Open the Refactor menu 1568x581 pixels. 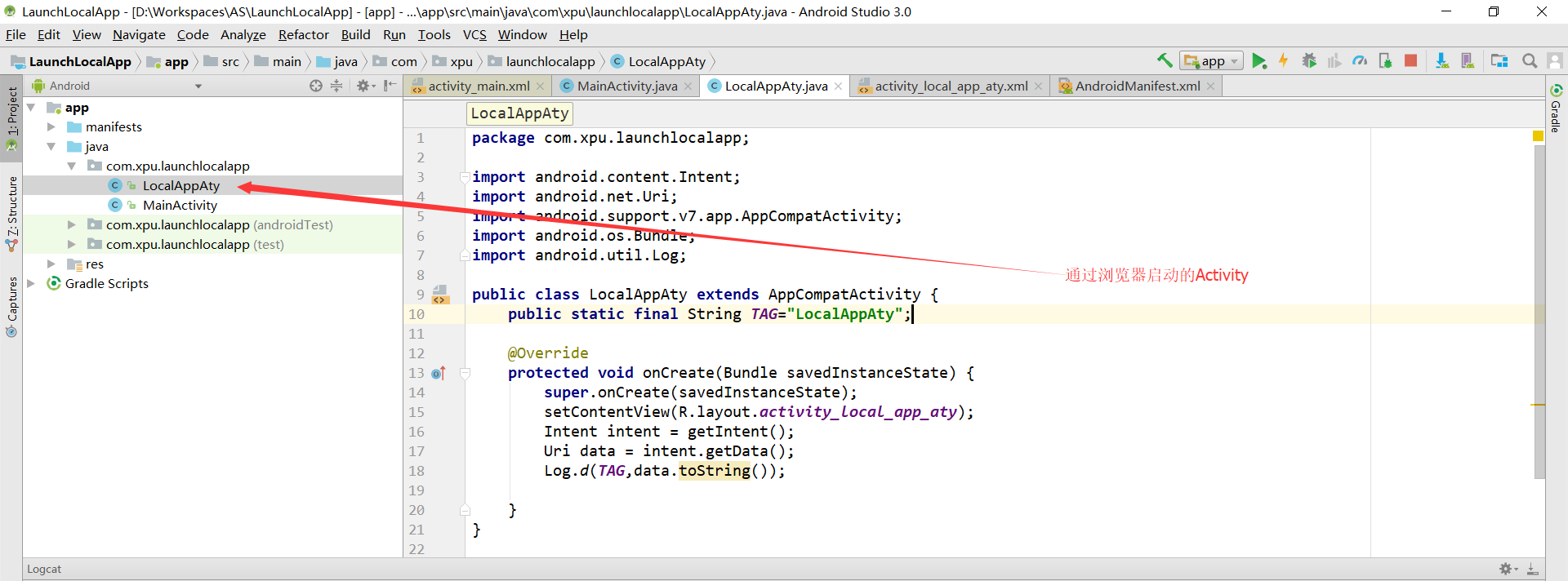coord(303,34)
